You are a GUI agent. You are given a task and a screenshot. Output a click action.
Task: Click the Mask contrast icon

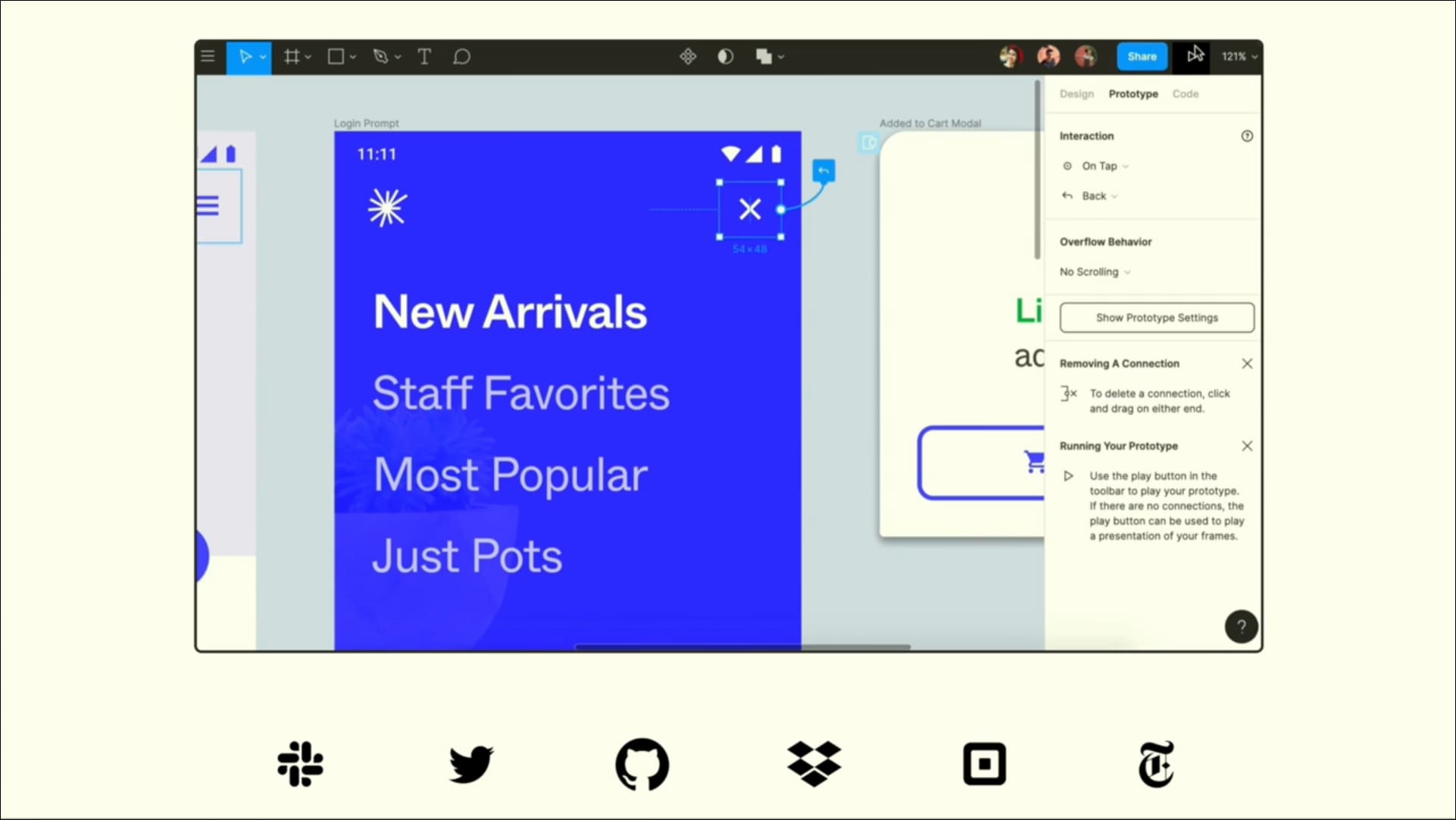click(x=725, y=56)
